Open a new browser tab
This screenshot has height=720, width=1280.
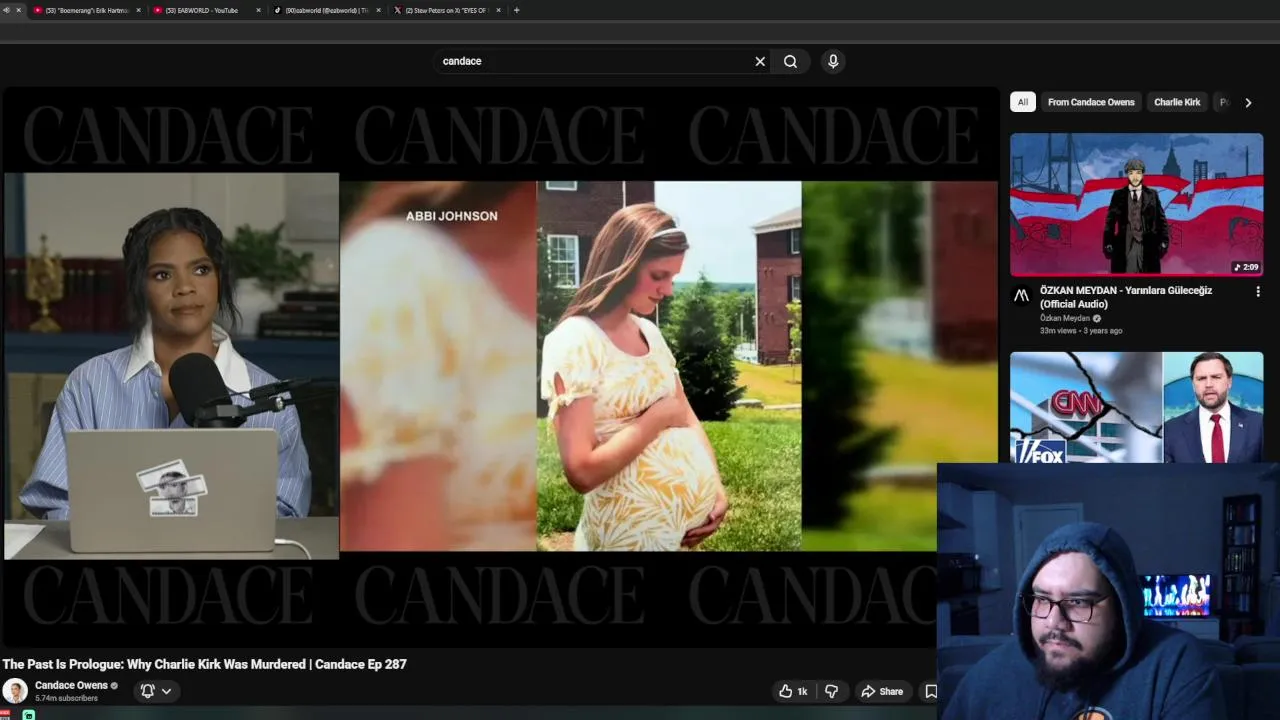point(516,10)
